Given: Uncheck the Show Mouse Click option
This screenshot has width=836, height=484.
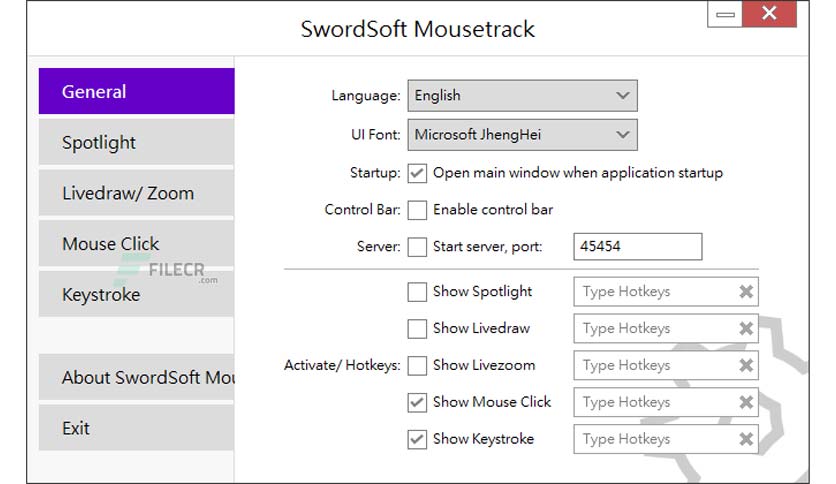Looking at the screenshot, I should [x=417, y=402].
